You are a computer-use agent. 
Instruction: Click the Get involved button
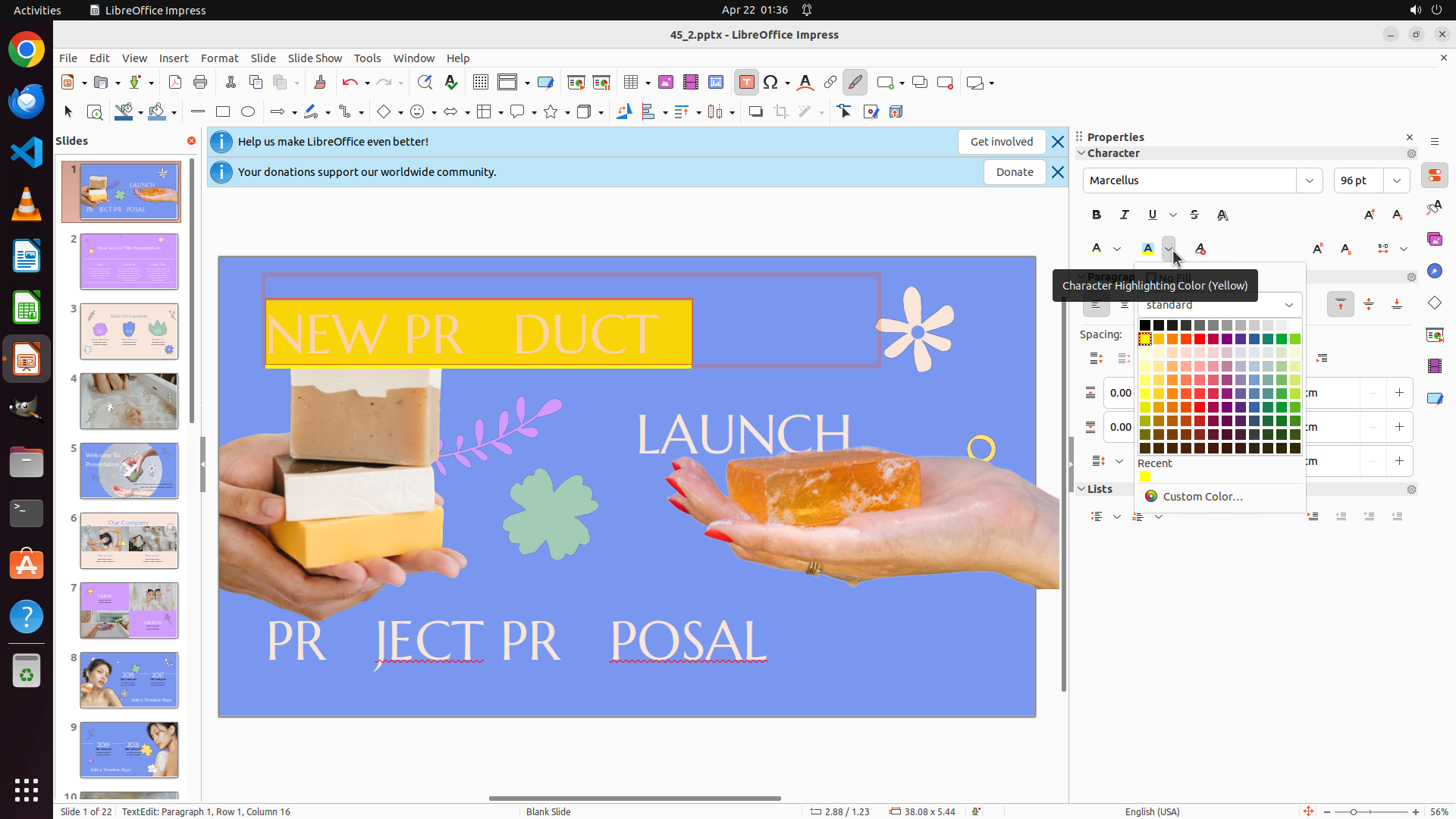click(x=1001, y=142)
